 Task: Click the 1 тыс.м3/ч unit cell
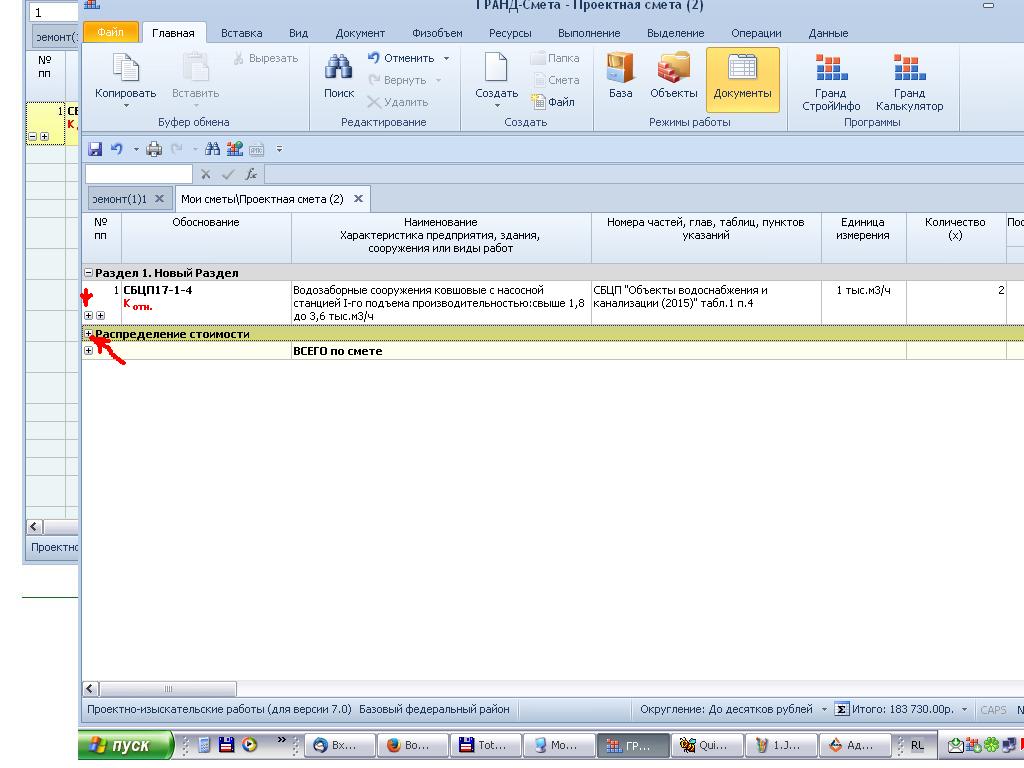[863, 302]
